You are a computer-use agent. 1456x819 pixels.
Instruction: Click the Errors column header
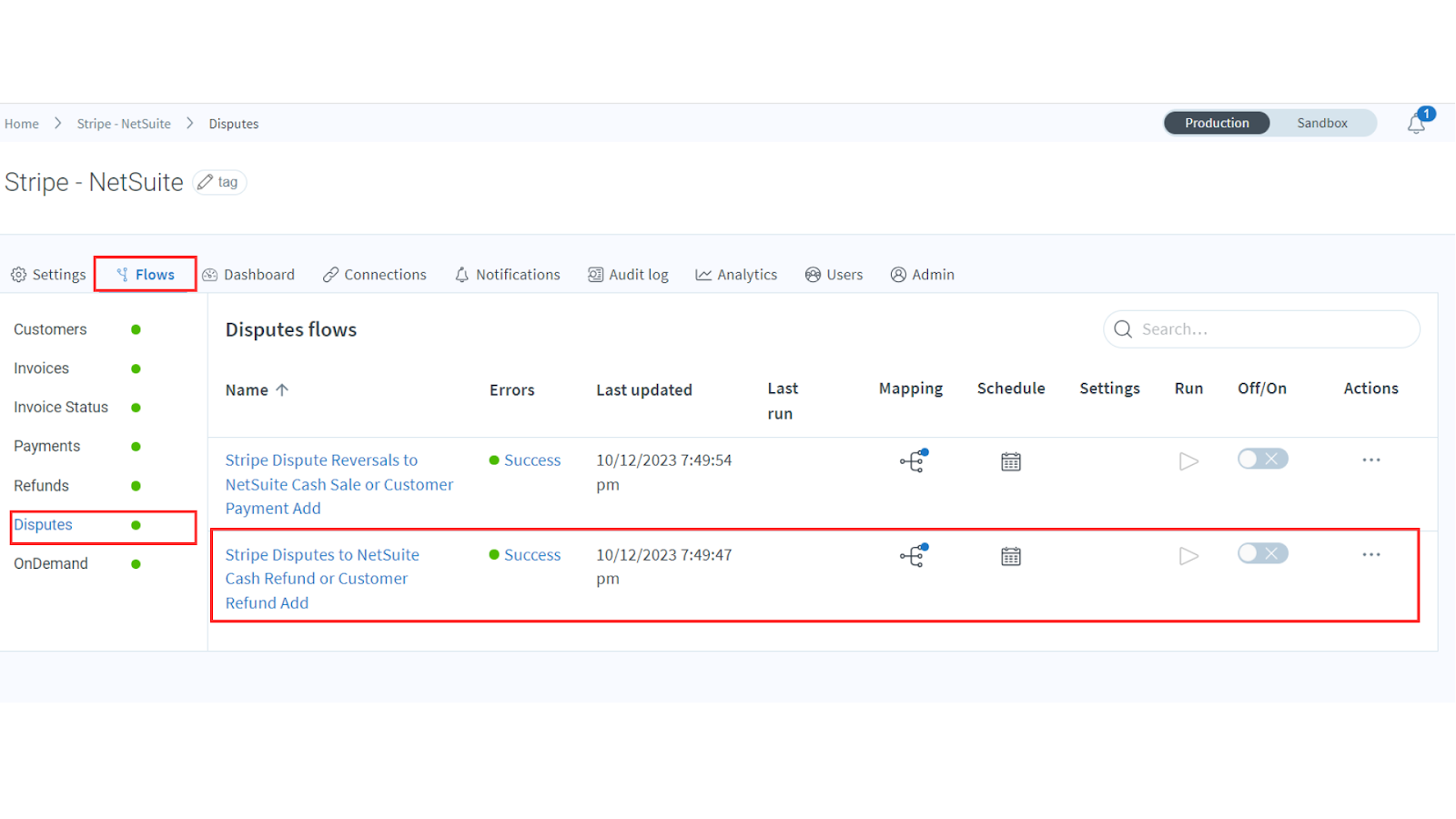click(512, 390)
